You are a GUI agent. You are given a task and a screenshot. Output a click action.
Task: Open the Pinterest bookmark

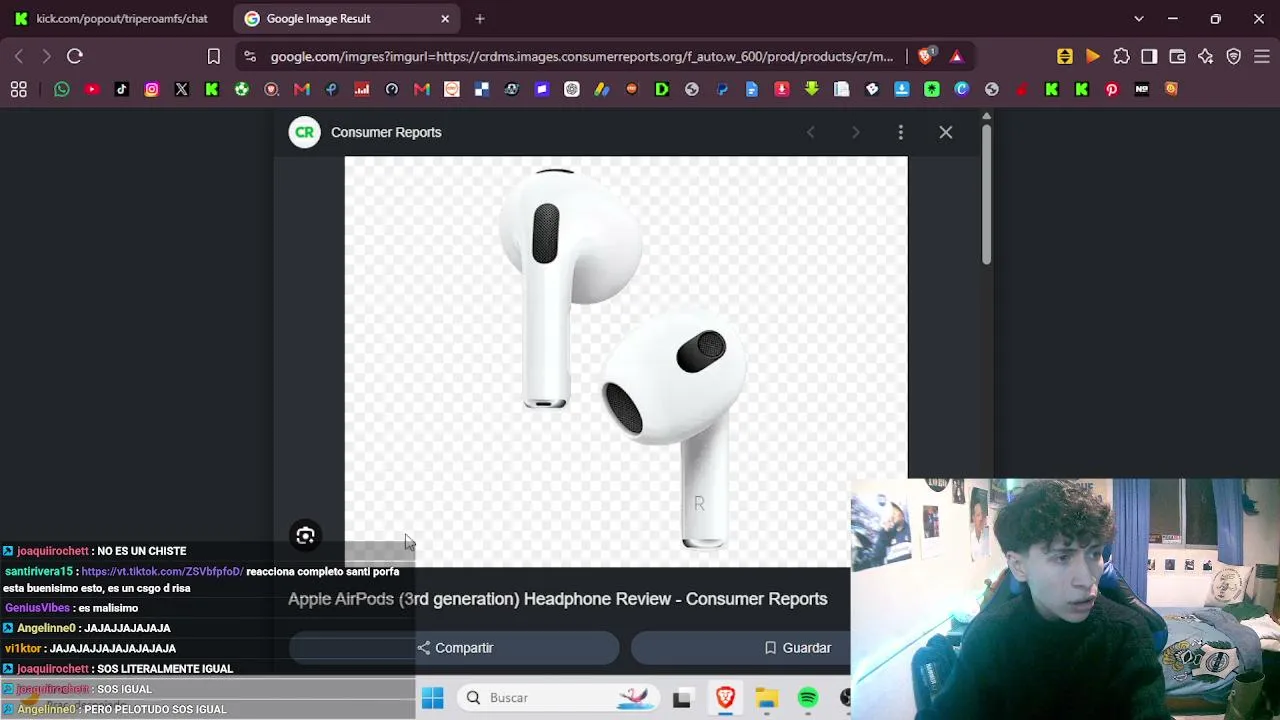(x=1112, y=89)
